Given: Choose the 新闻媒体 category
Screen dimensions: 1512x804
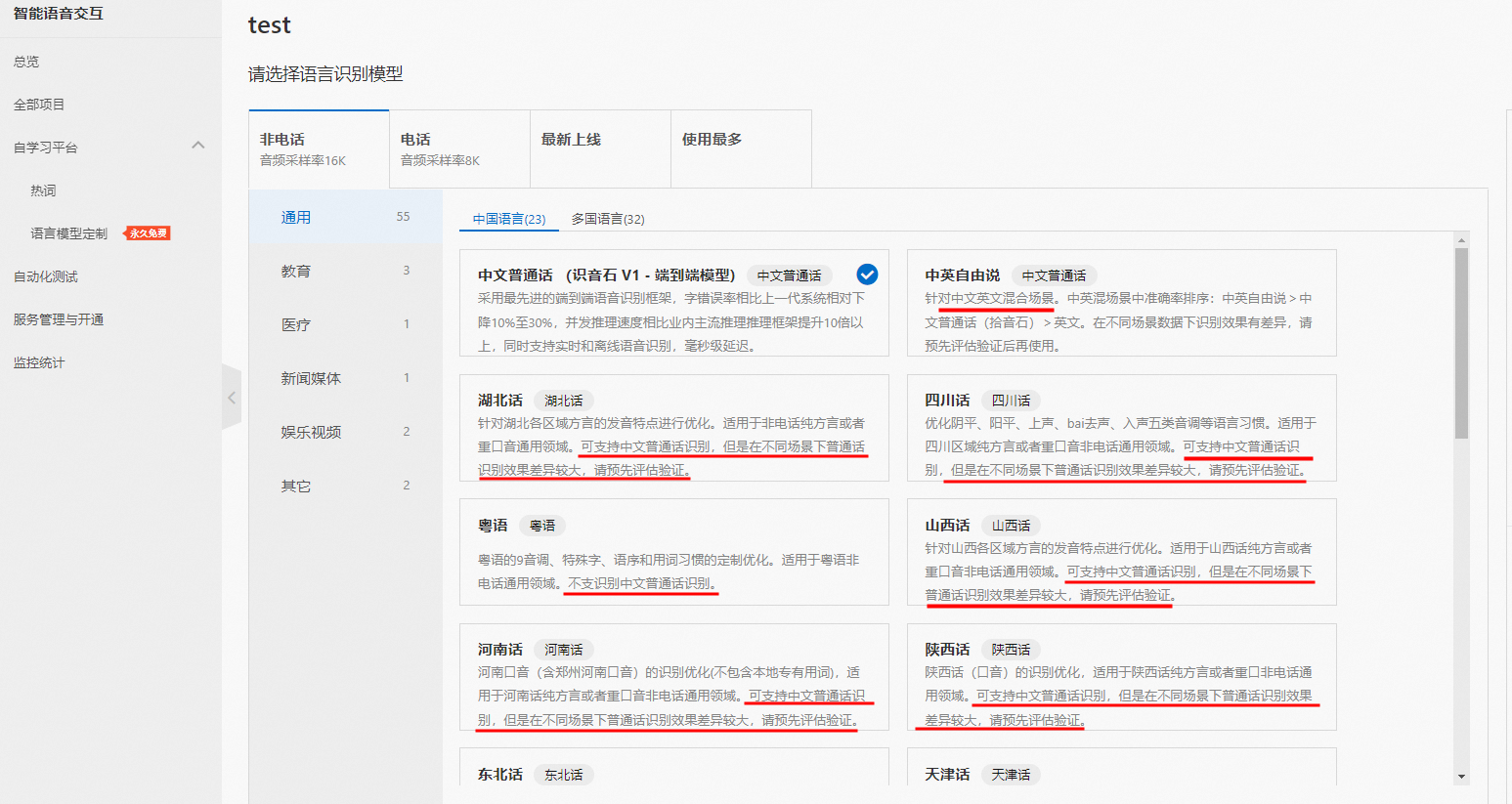Looking at the screenshot, I should (x=346, y=378).
